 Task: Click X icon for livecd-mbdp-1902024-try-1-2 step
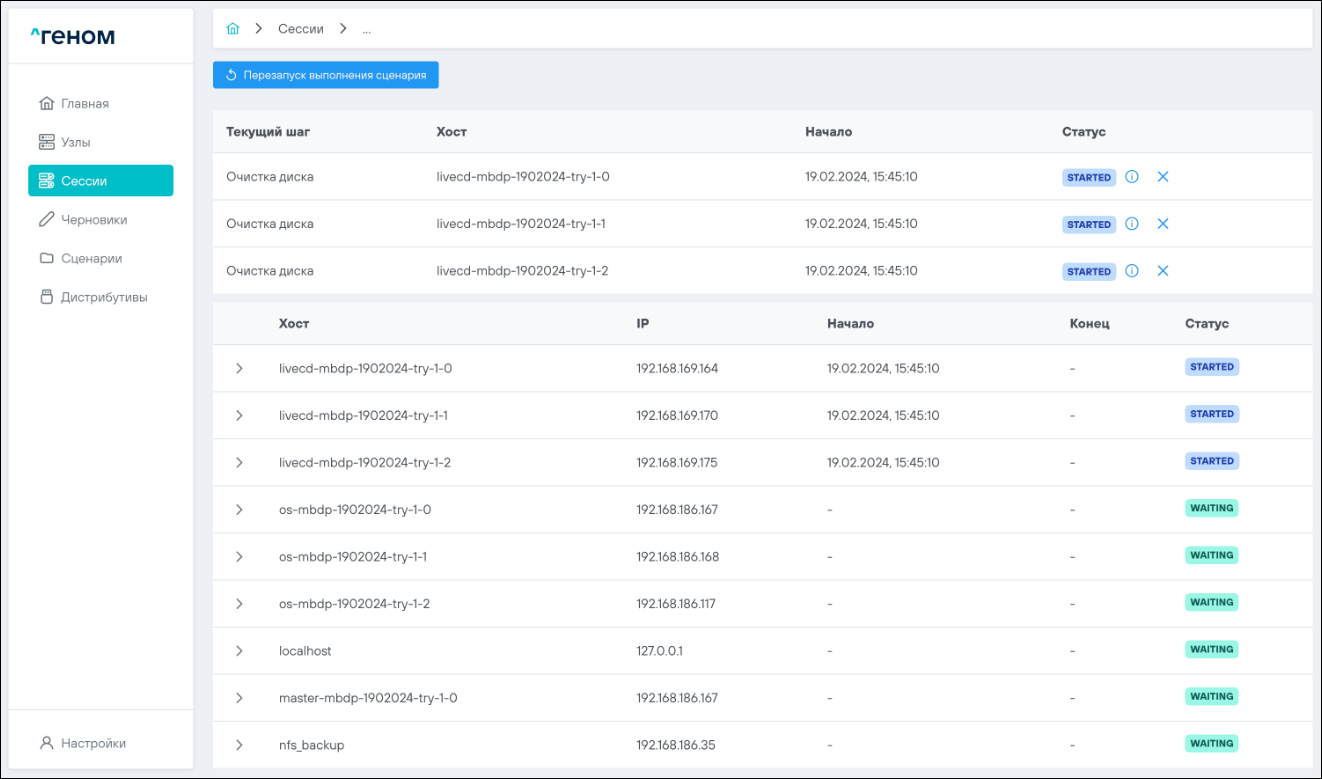point(1163,271)
